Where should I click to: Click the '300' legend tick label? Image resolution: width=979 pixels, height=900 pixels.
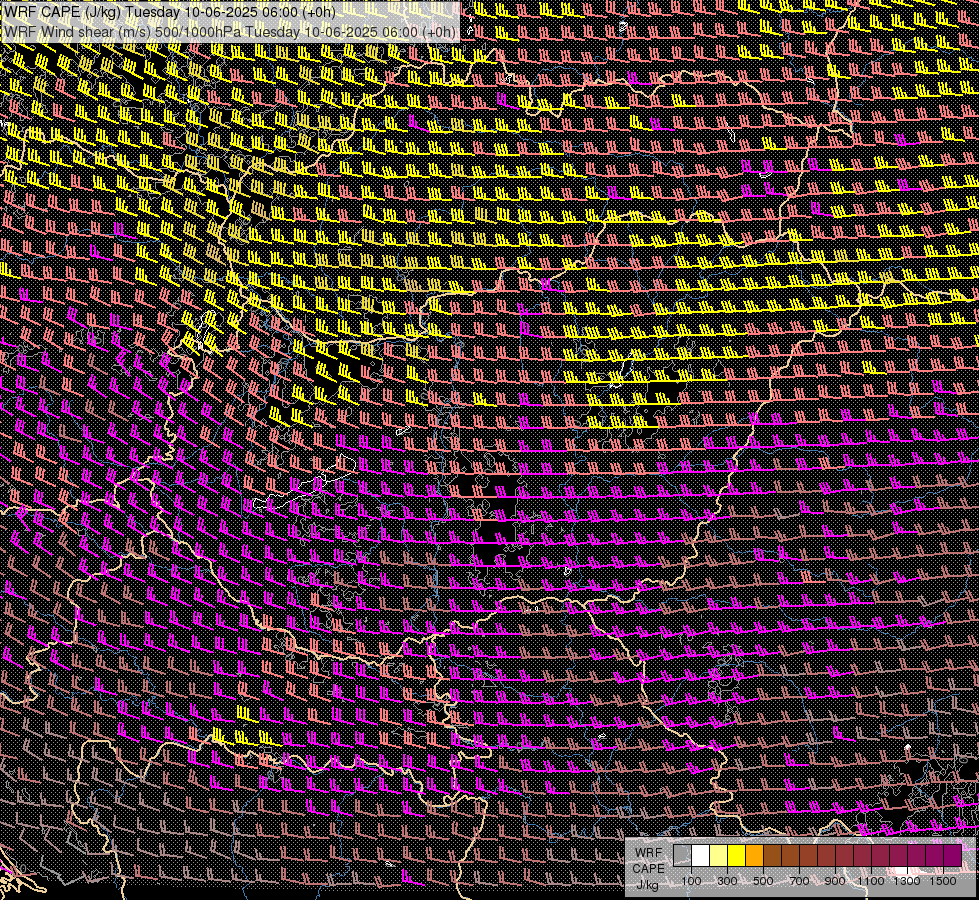(727, 881)
